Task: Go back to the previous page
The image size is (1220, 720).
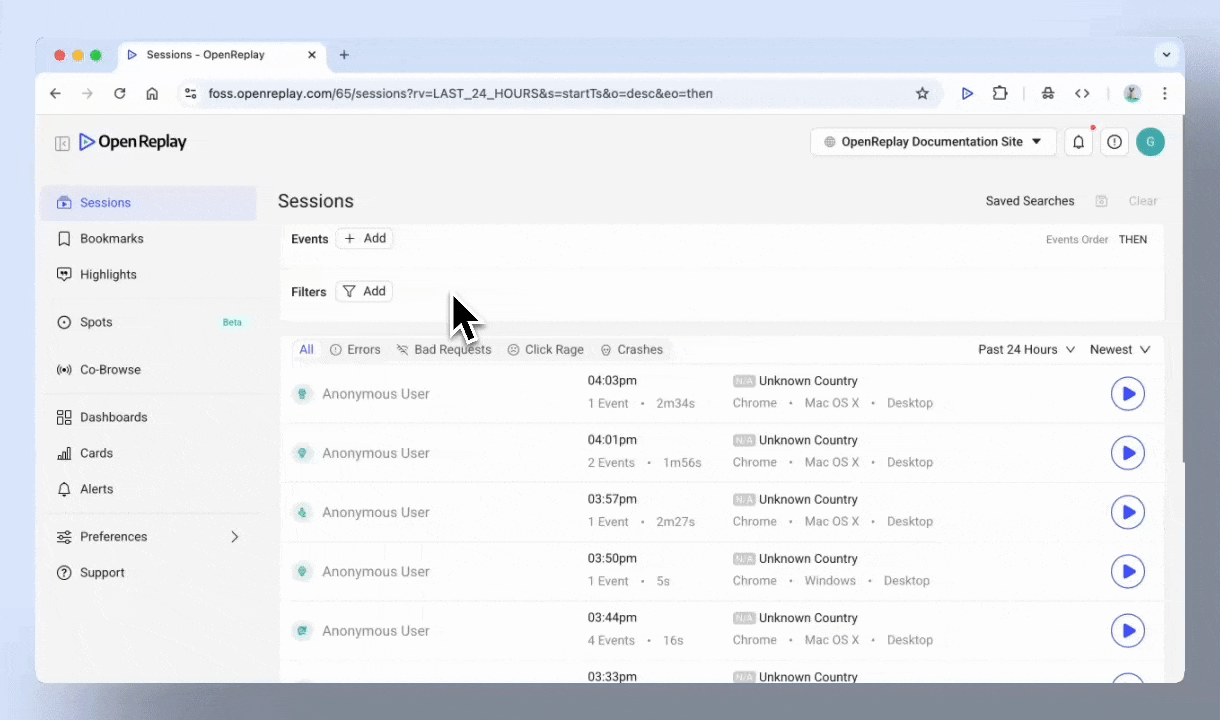Action: point(56,94)
